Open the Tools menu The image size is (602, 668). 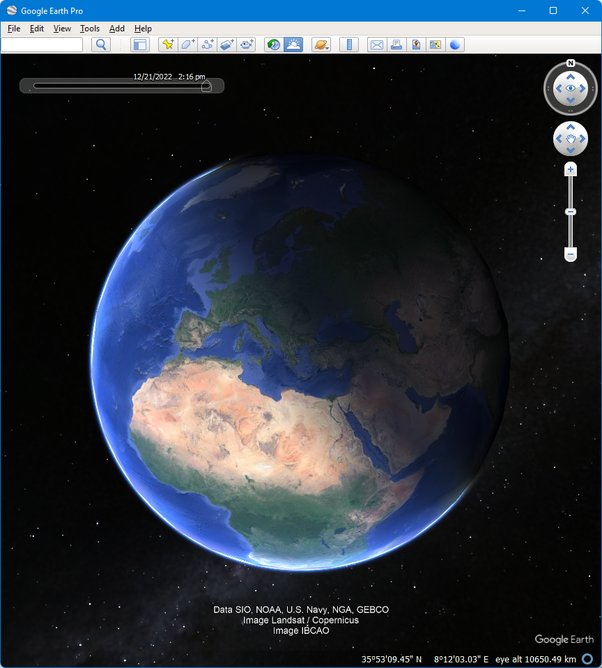[x=90, y=29]
